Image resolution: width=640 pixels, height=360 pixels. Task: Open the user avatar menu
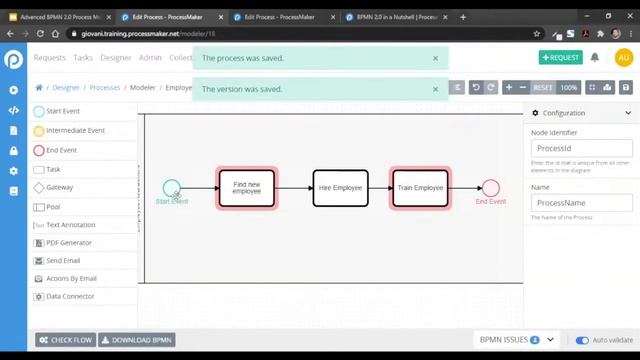(x=624, y=58)
